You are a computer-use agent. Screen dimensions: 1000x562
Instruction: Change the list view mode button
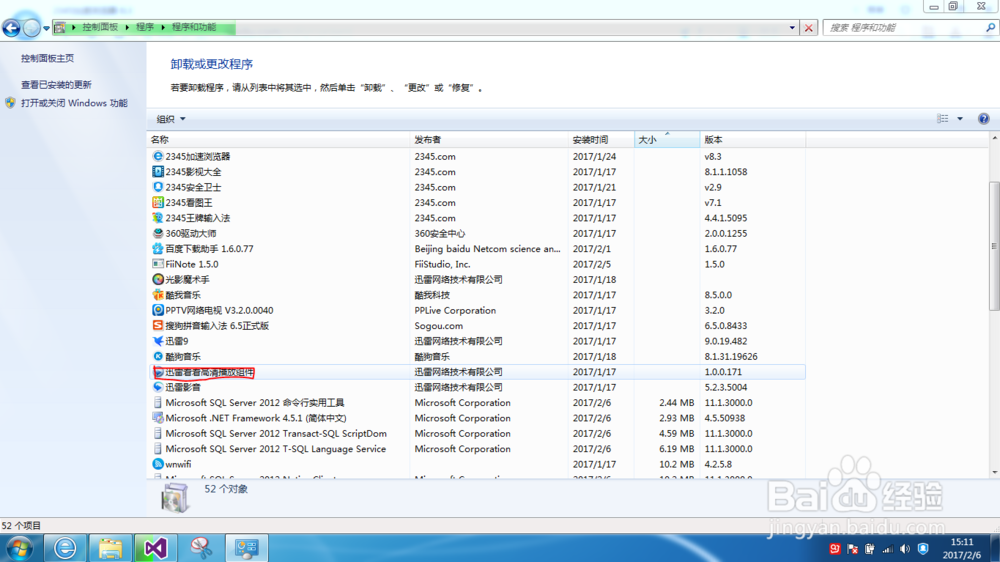tap(943, 119)
